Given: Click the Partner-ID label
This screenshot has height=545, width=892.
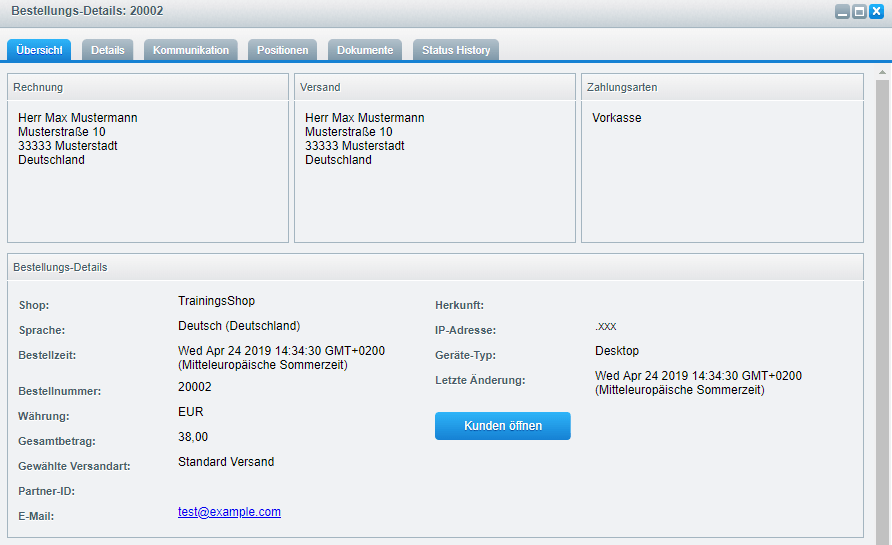Looking at the screenshot, I should [x=47, y=492].
